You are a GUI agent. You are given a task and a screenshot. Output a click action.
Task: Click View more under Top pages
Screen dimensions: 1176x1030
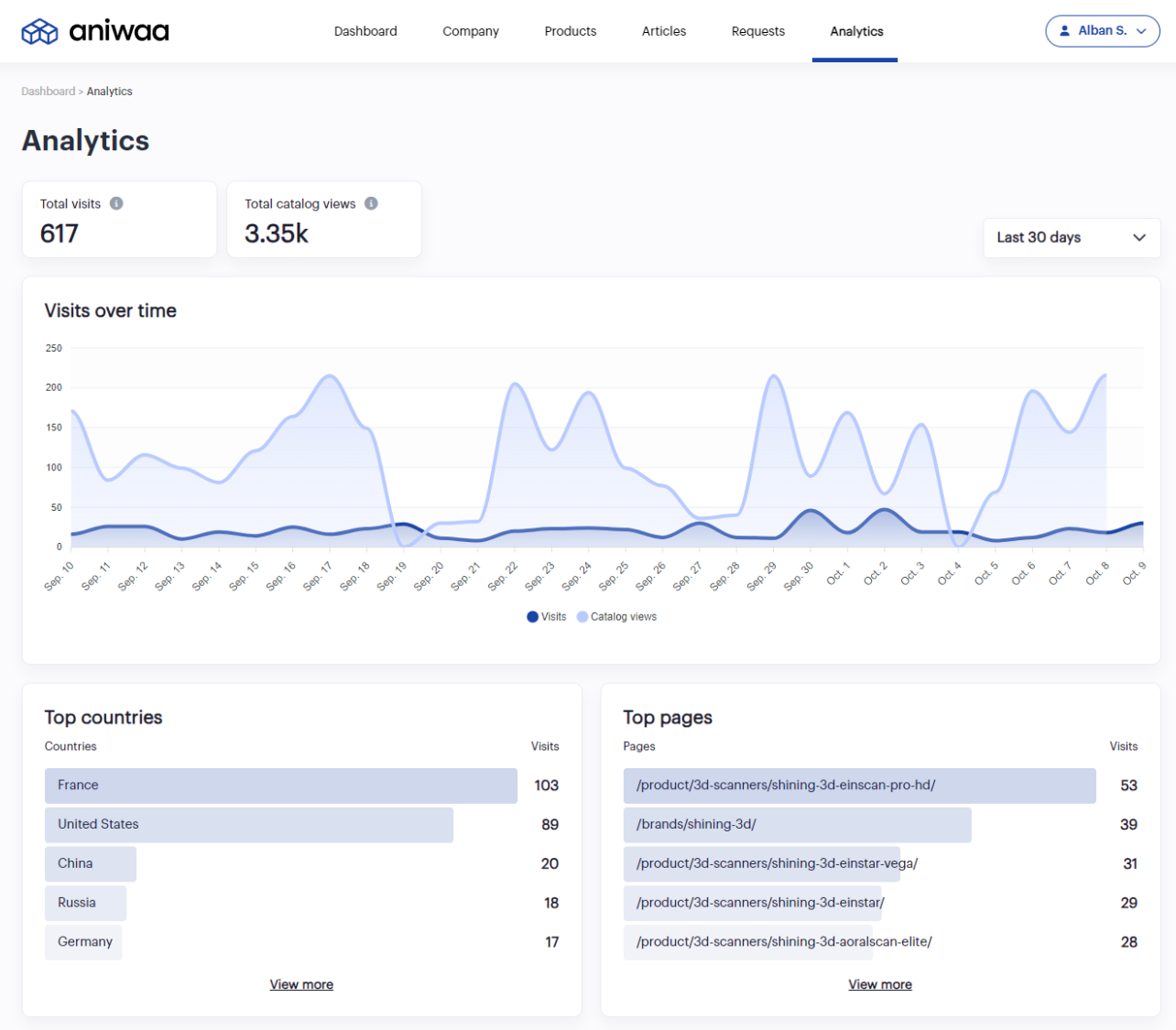tap(880, 984)
